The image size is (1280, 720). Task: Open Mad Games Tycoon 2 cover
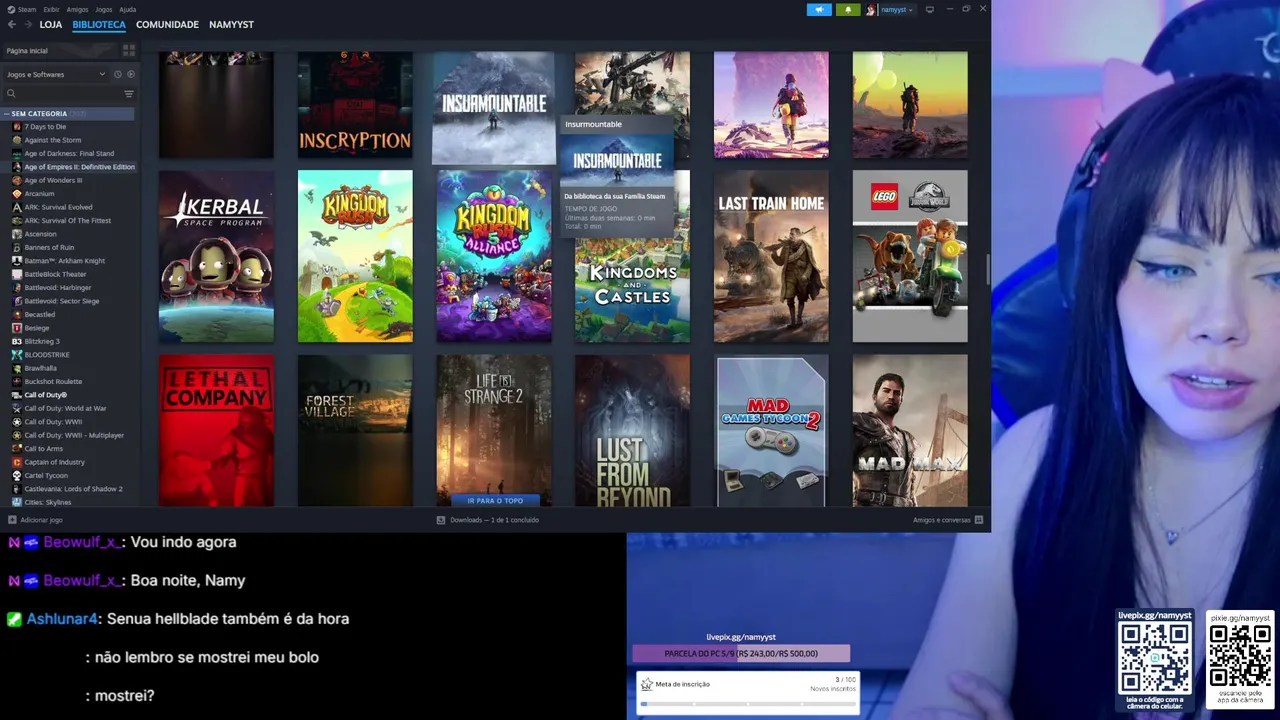pyautogui.click(x=771, y=430)
